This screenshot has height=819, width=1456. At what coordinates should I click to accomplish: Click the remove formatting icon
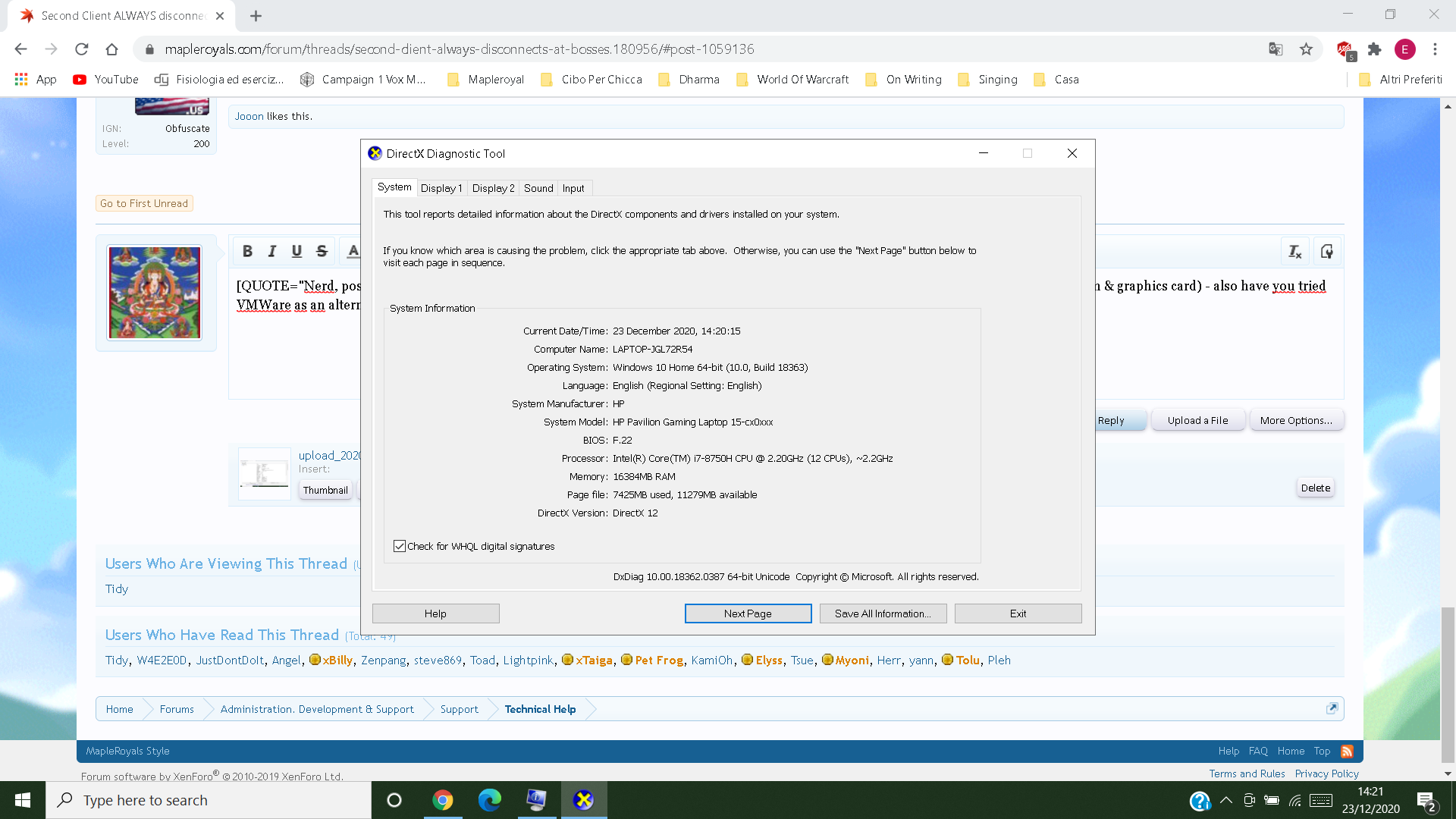[x=1294, y=252]
